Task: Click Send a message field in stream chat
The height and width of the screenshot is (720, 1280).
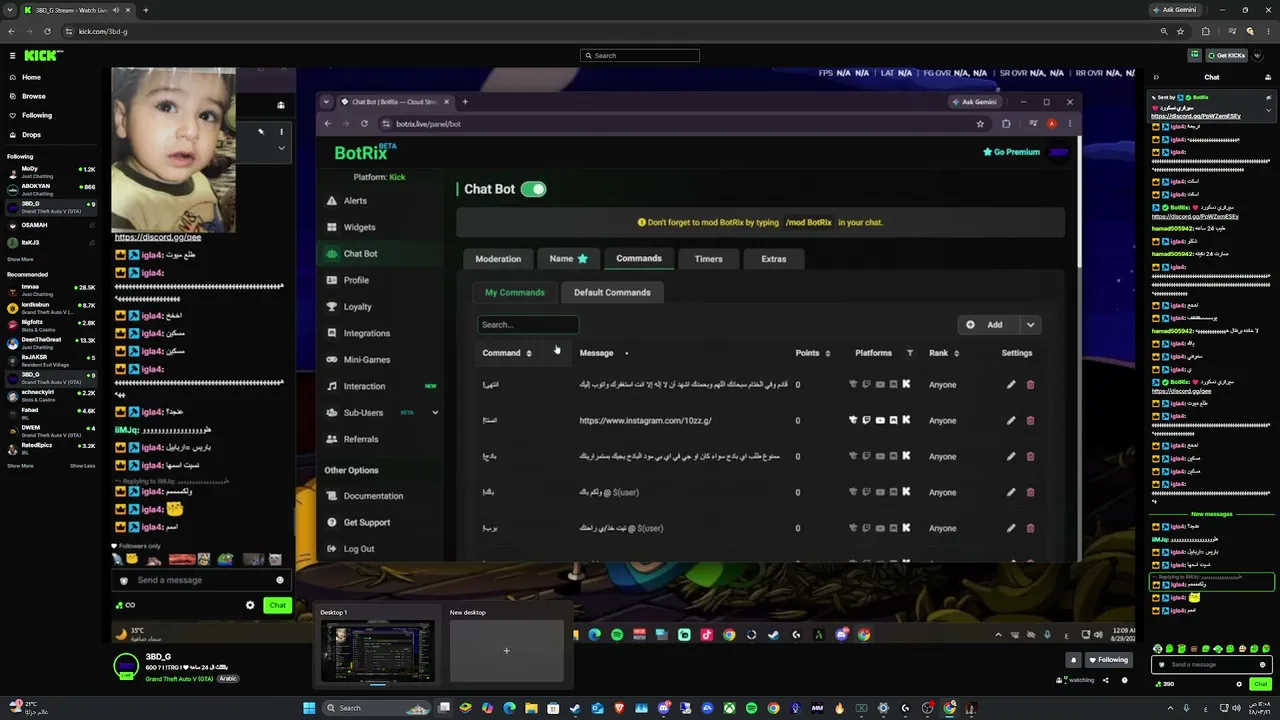Action: 200,580
